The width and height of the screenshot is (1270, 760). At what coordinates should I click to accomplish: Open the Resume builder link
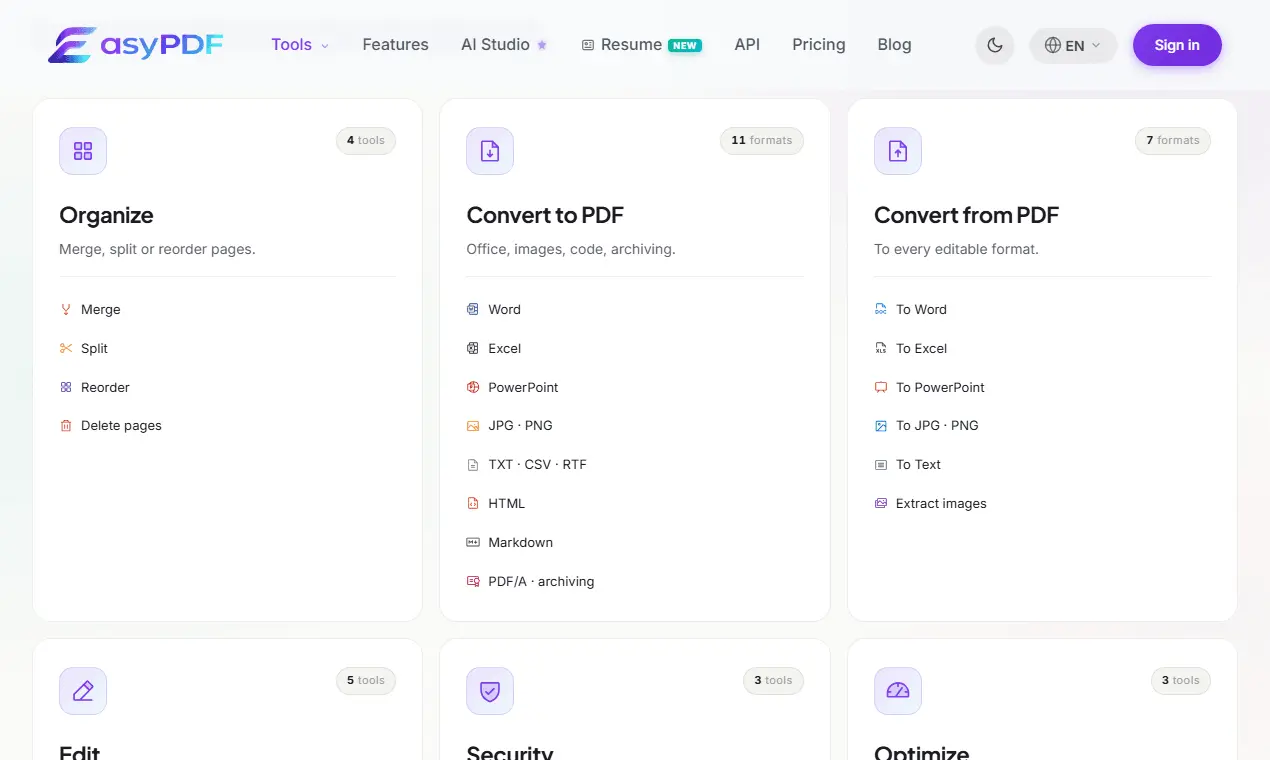tap(641, 44)
